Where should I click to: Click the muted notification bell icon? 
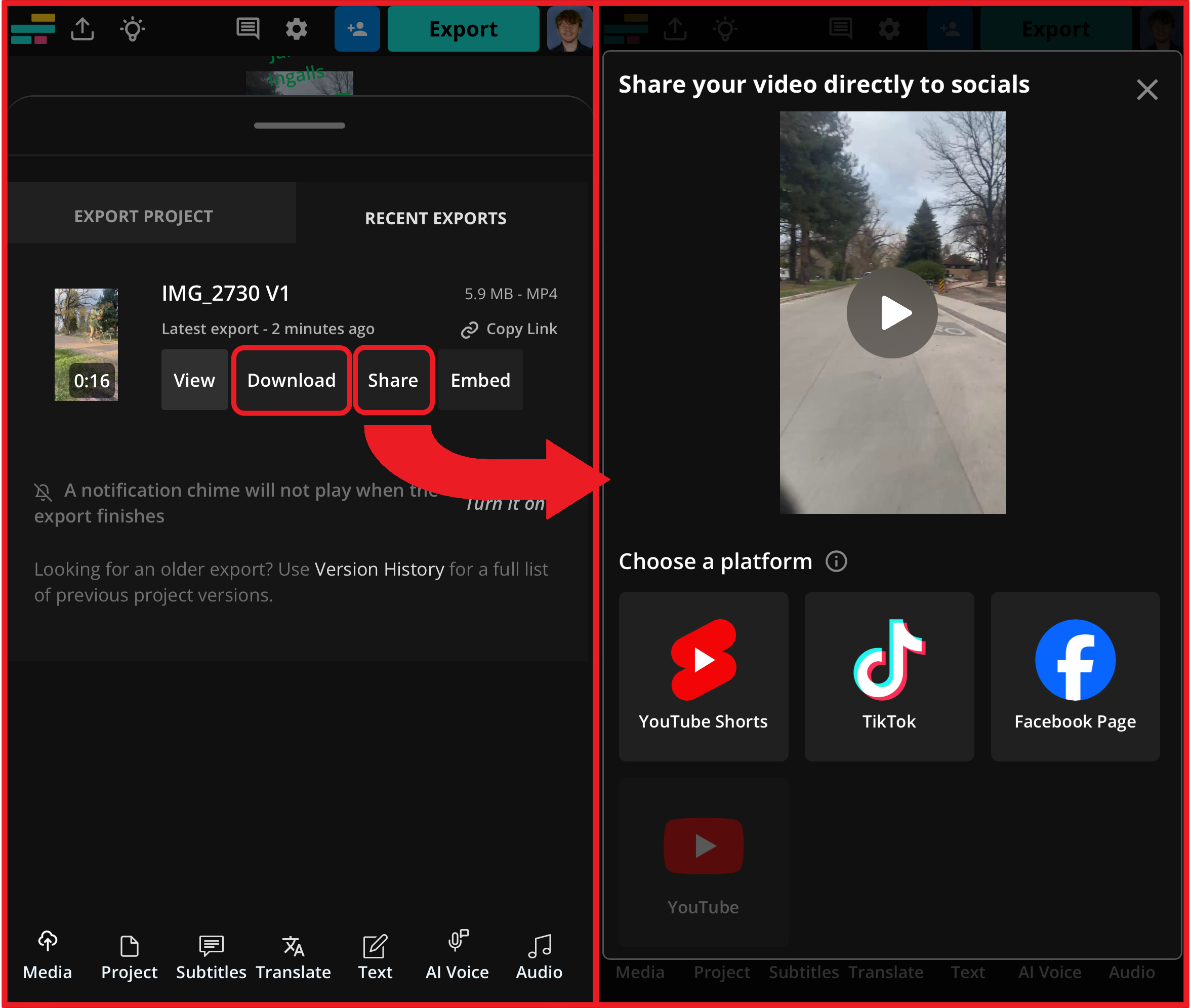(x=43, y=492)
